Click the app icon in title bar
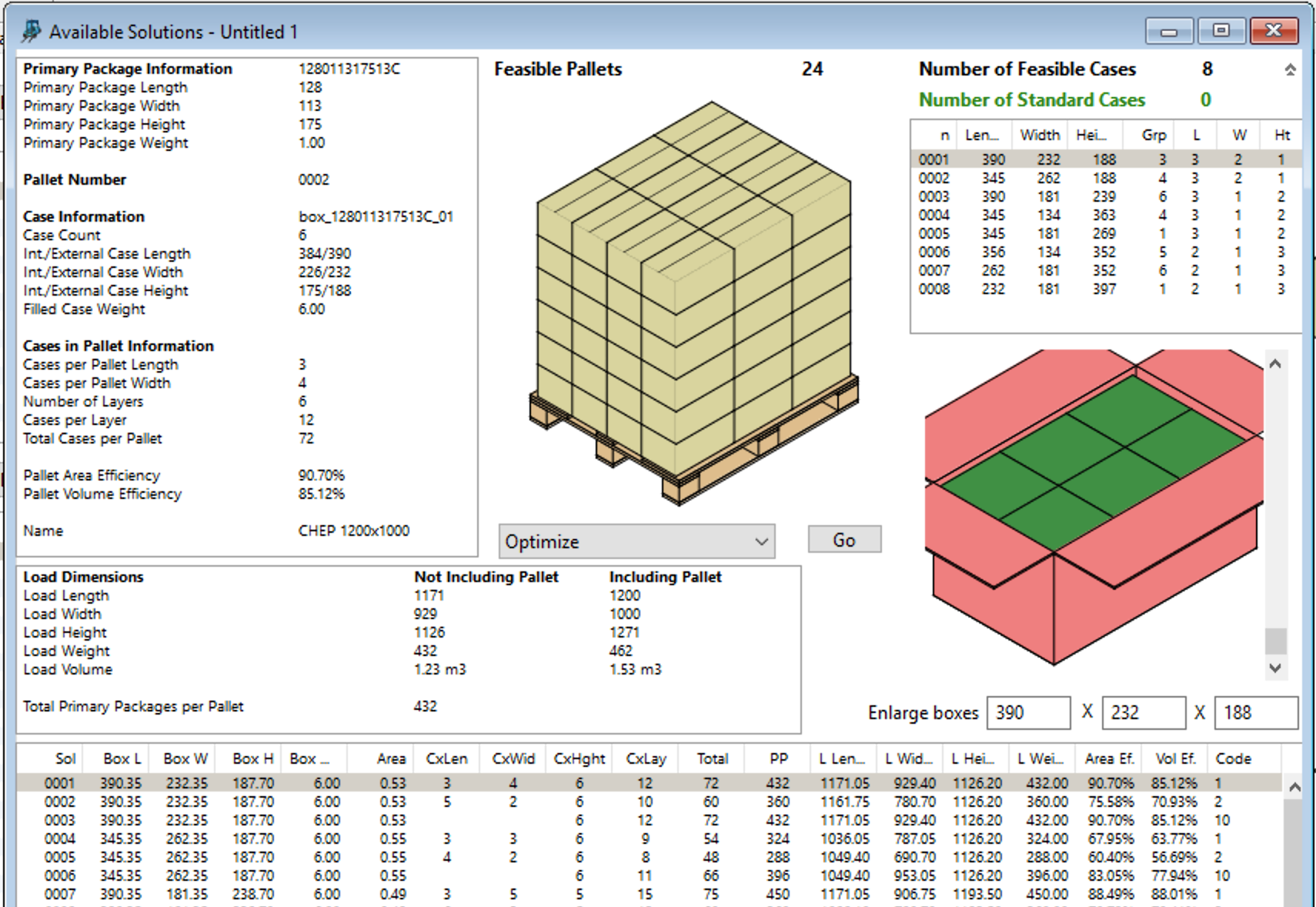The width and height of the screenshot is (1316, 907). click(32, 31)
